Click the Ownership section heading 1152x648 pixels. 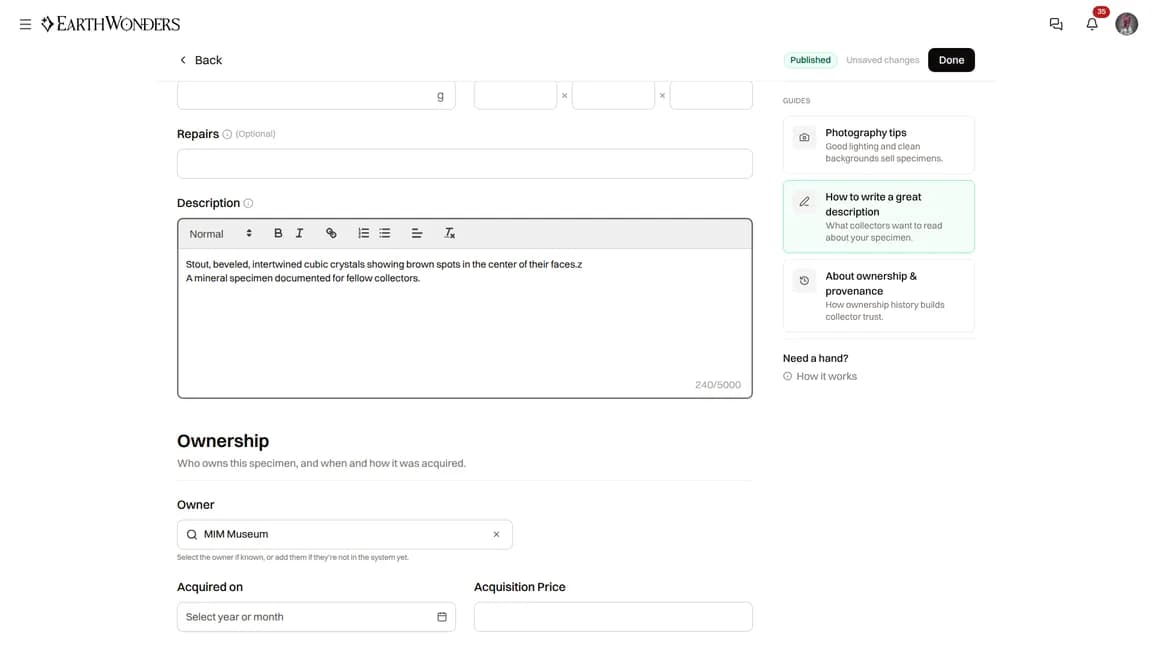[223, 441]
